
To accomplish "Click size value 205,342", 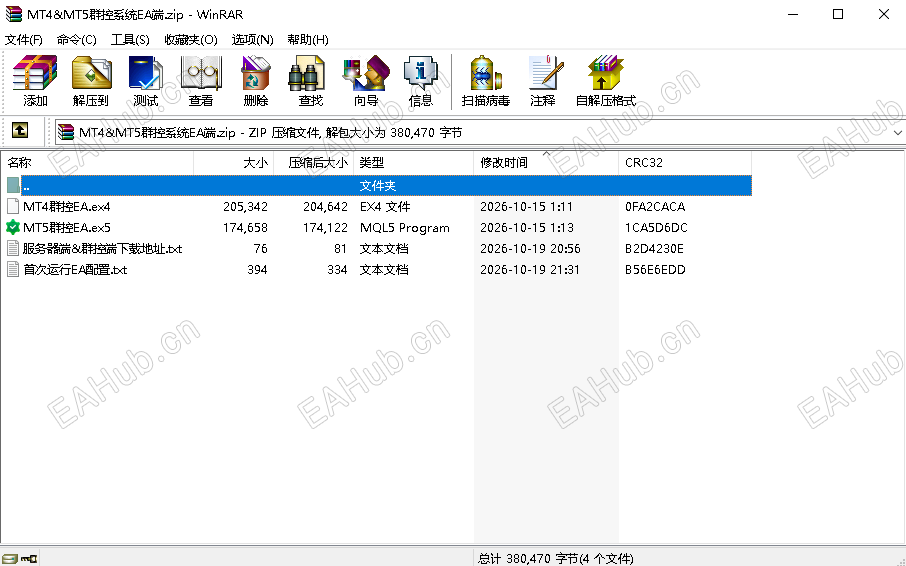I will (x=245, y=206).
